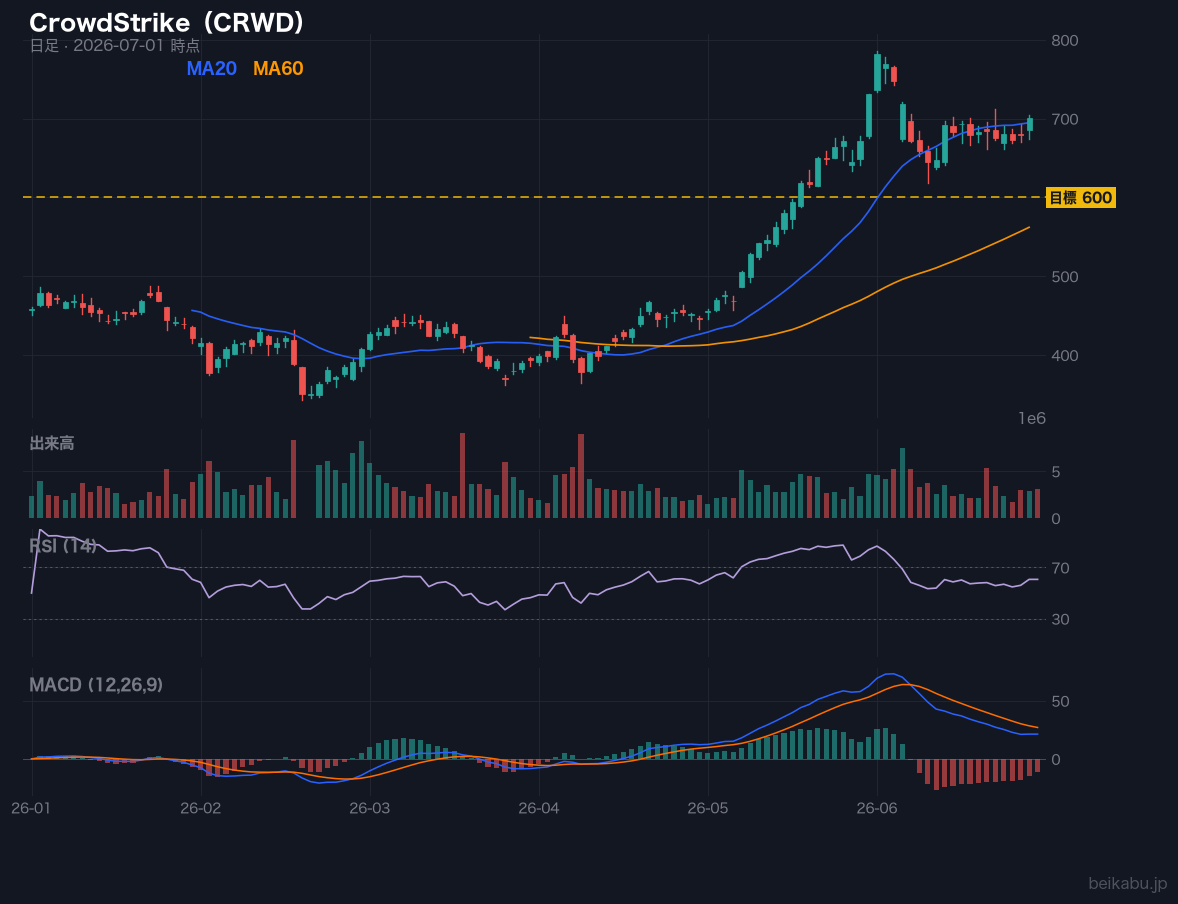Click the 1e6 volume scale label
The image size is (1178, 904).
coord(1032,419)
